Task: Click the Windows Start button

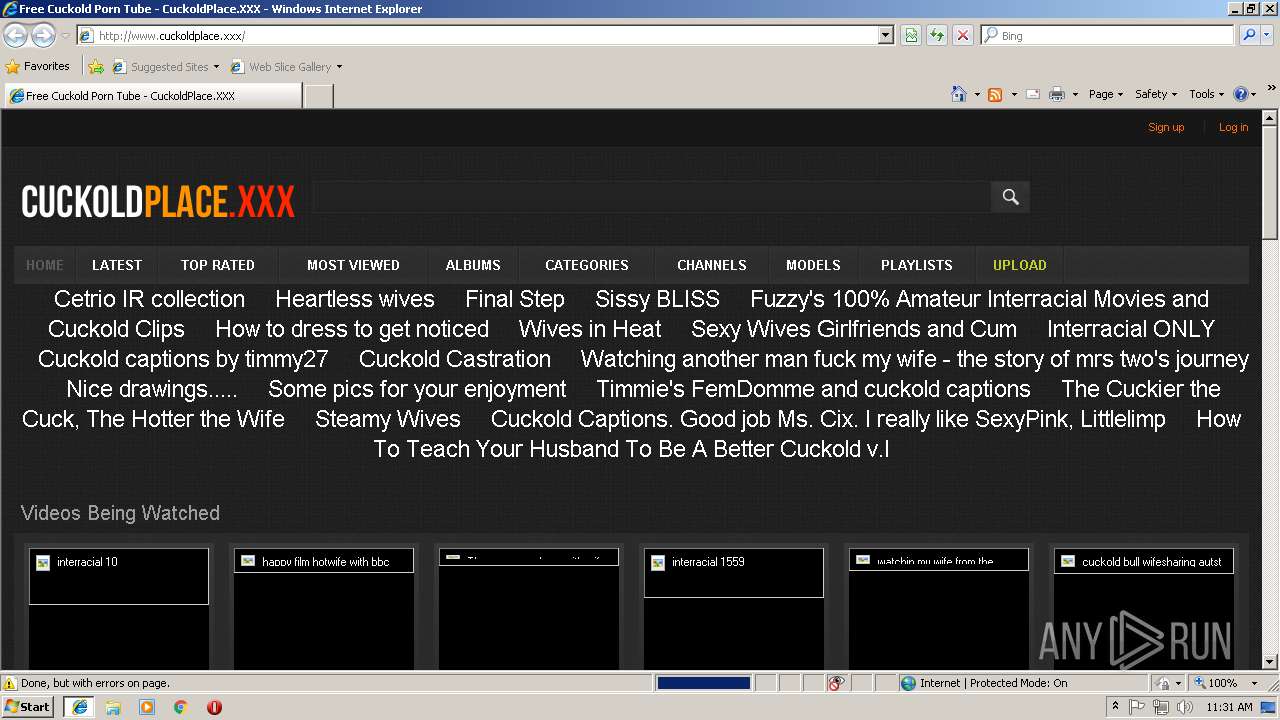Action: pos(28,707)
